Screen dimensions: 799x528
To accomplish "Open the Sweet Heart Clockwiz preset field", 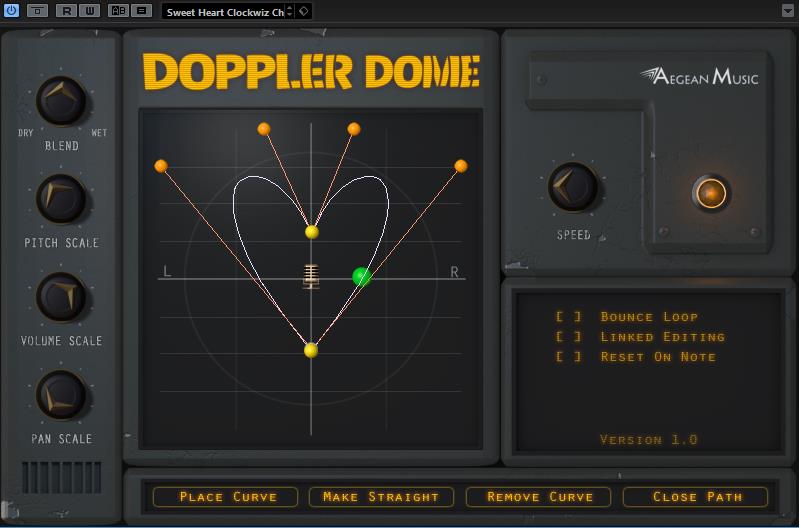I will pos(224,12).
